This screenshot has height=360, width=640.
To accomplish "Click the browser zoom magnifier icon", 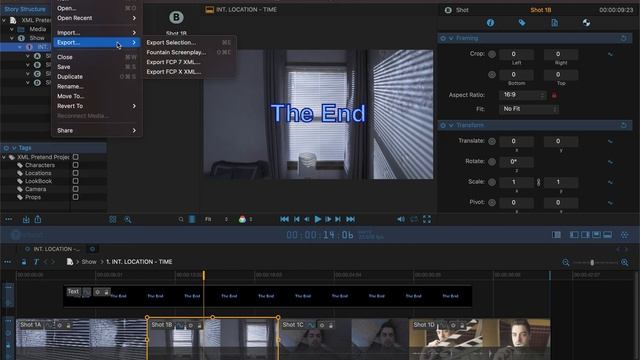I will [128, 220].
